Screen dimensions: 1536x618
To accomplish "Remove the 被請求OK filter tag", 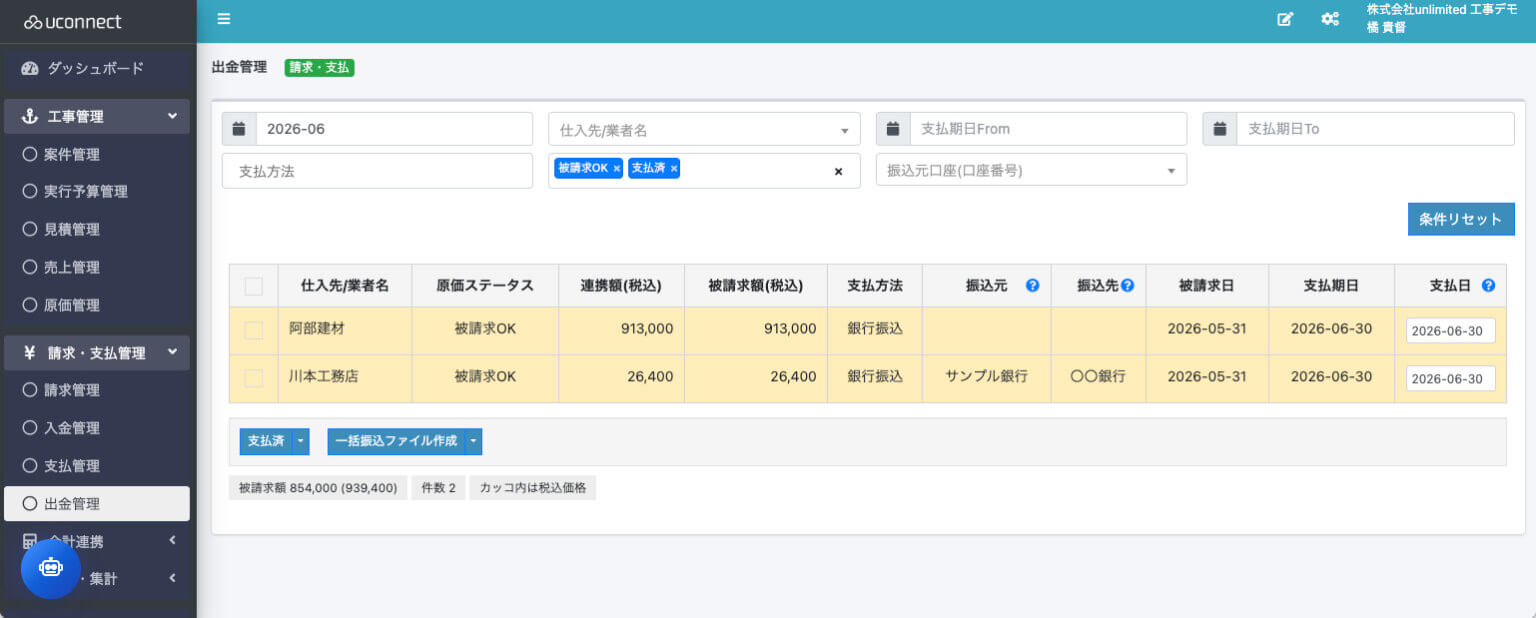I will 617,169.
